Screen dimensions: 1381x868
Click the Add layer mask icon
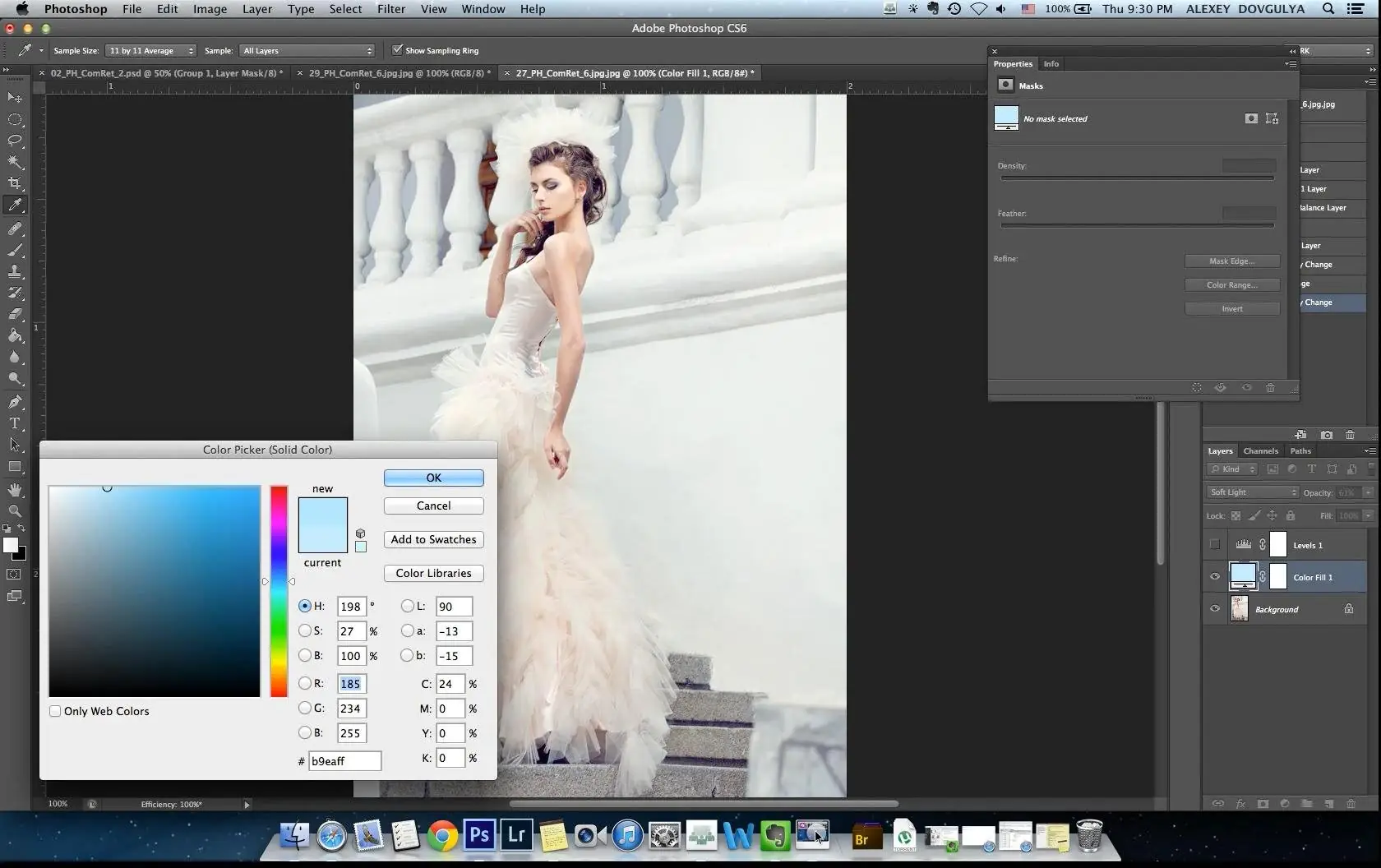point(1263,804)
